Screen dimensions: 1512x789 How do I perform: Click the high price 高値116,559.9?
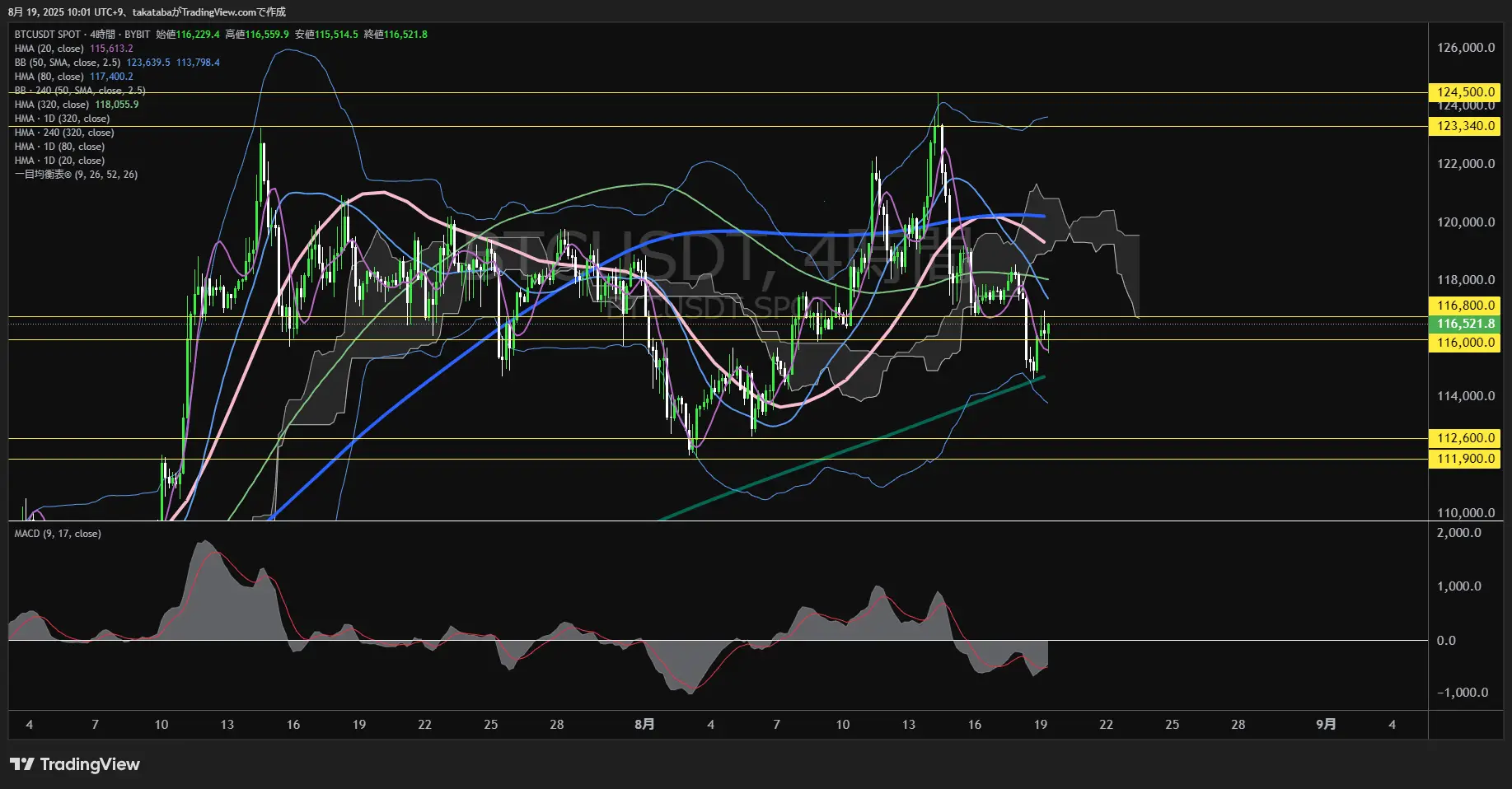pos(257,35)
